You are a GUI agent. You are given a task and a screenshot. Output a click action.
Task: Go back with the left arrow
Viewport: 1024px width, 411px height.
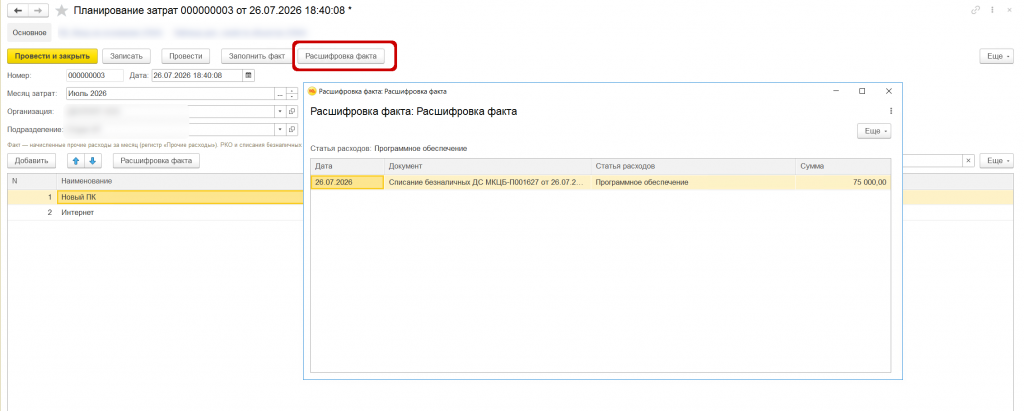[x=18, y=10]
